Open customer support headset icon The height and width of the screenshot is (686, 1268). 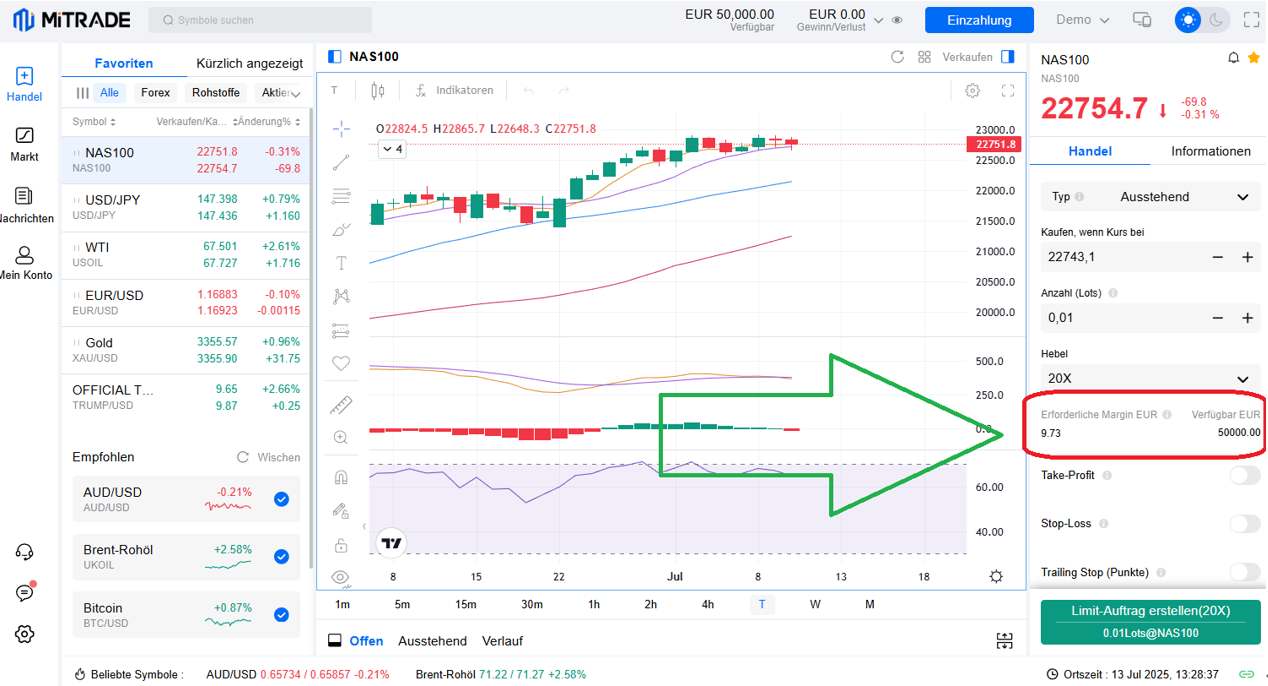click(25, 552)
